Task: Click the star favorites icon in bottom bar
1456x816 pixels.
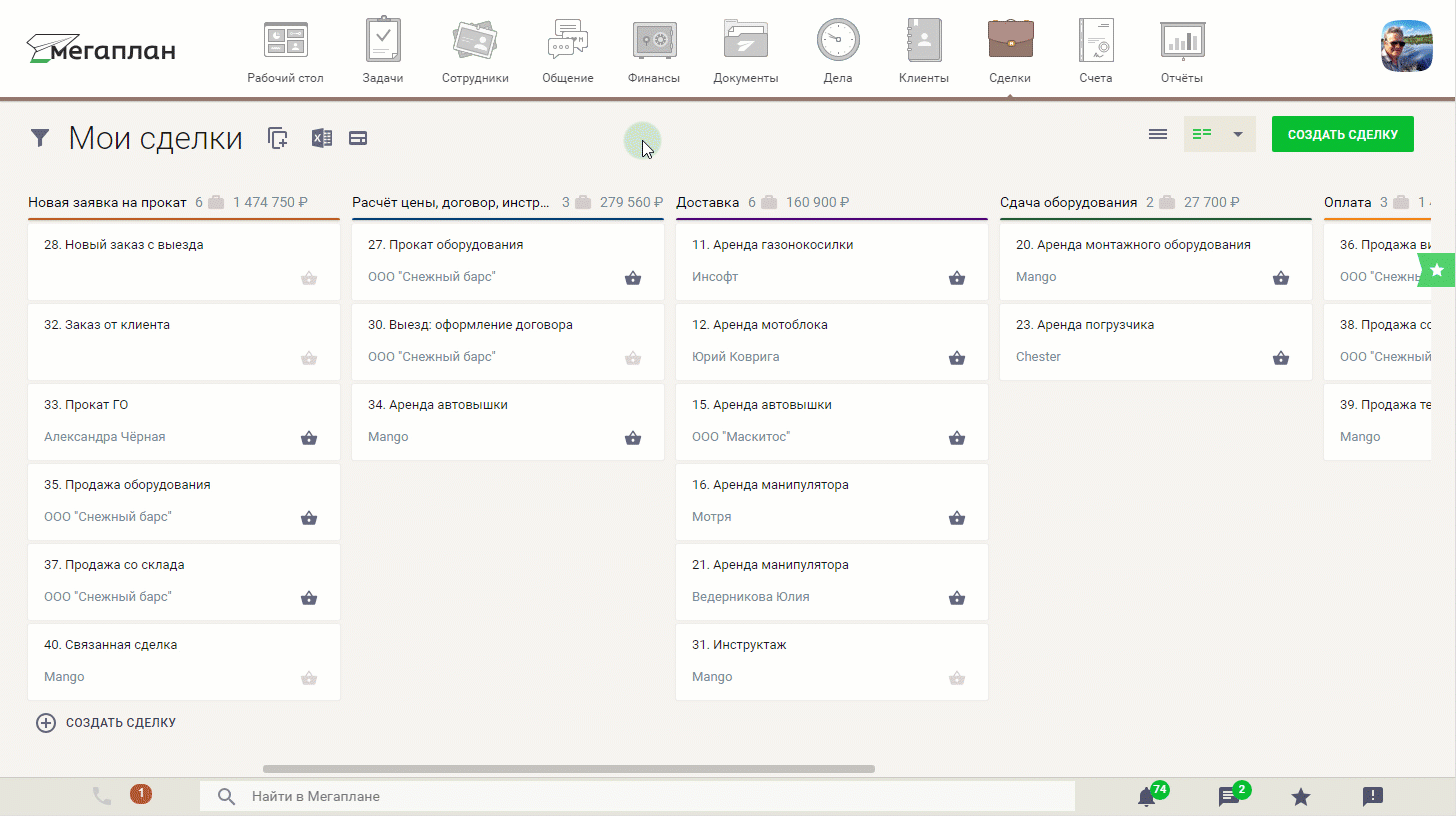Action: pyautogui.click(x=1301, y=797)
